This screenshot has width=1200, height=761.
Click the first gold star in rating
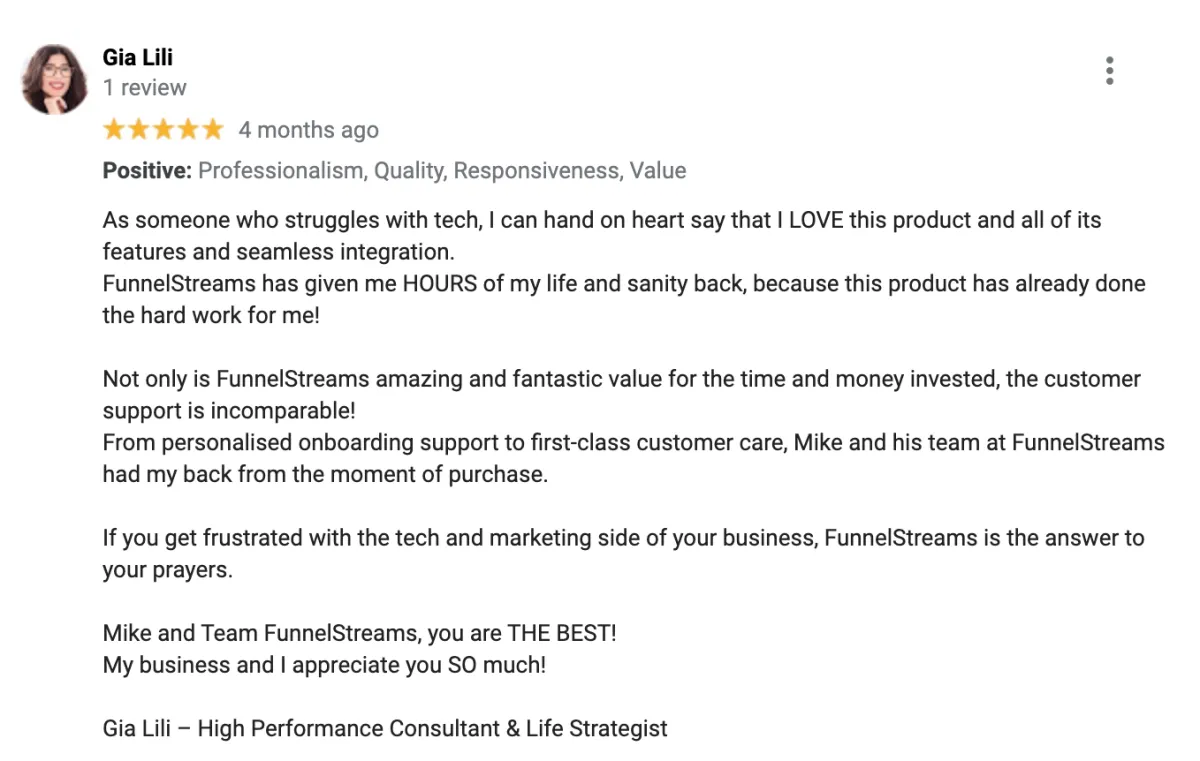114,129
